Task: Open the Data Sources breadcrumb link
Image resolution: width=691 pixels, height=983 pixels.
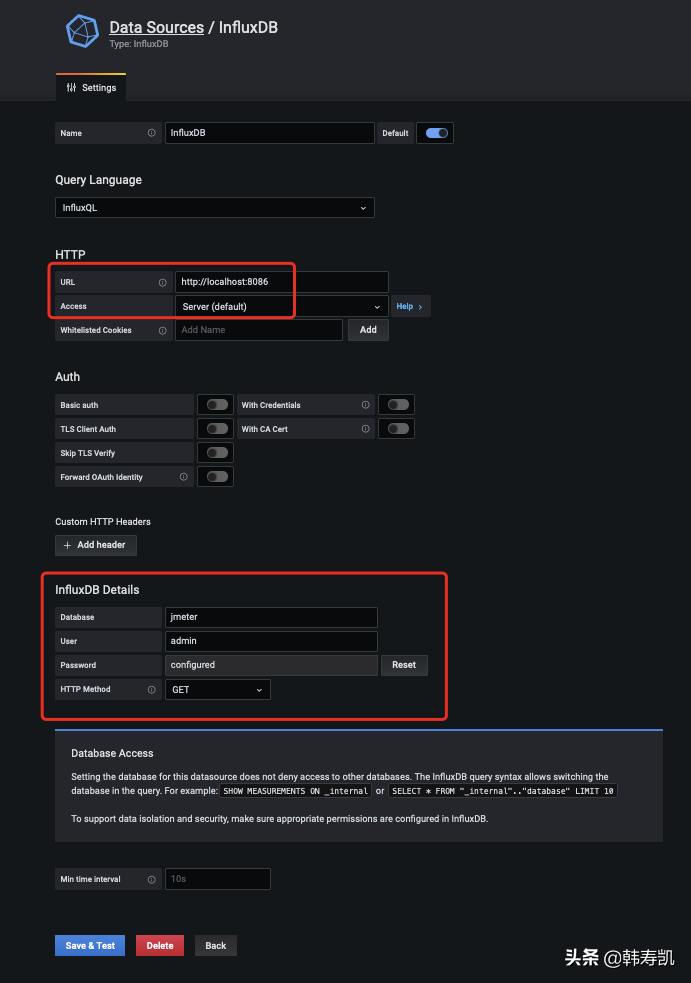Action: click(156, 27)
